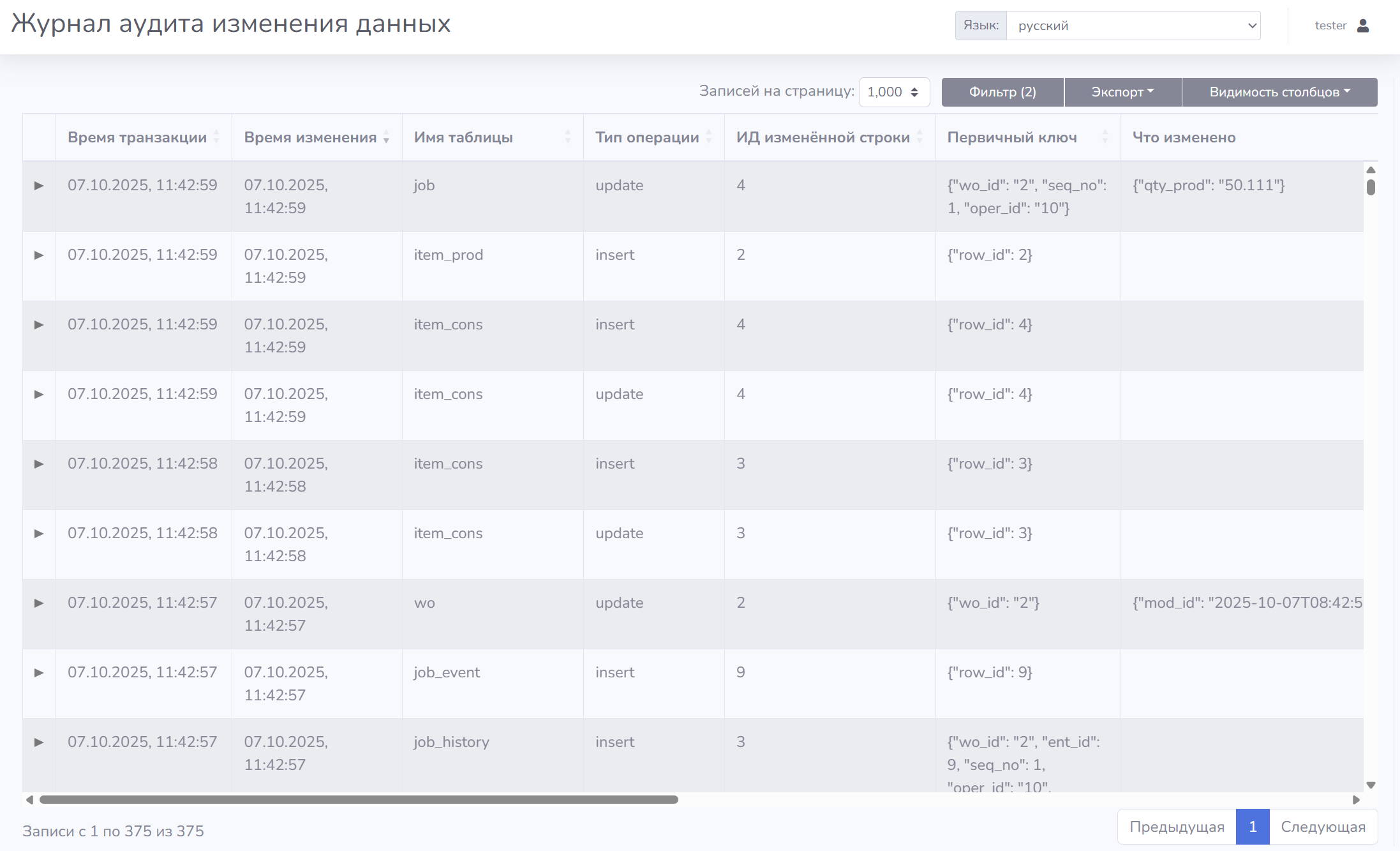The width and height of the screenshot is (1400, 851).
Task: Expand the item_prod insert row
Action: (x=39, y=255)
